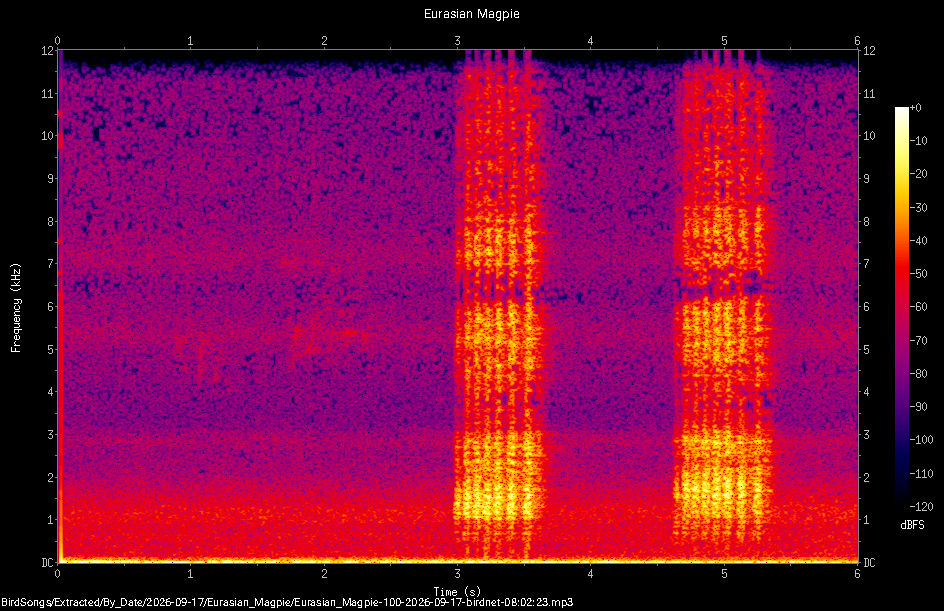Click the 'Frequency (kHz)' axis label

(16, 308)
